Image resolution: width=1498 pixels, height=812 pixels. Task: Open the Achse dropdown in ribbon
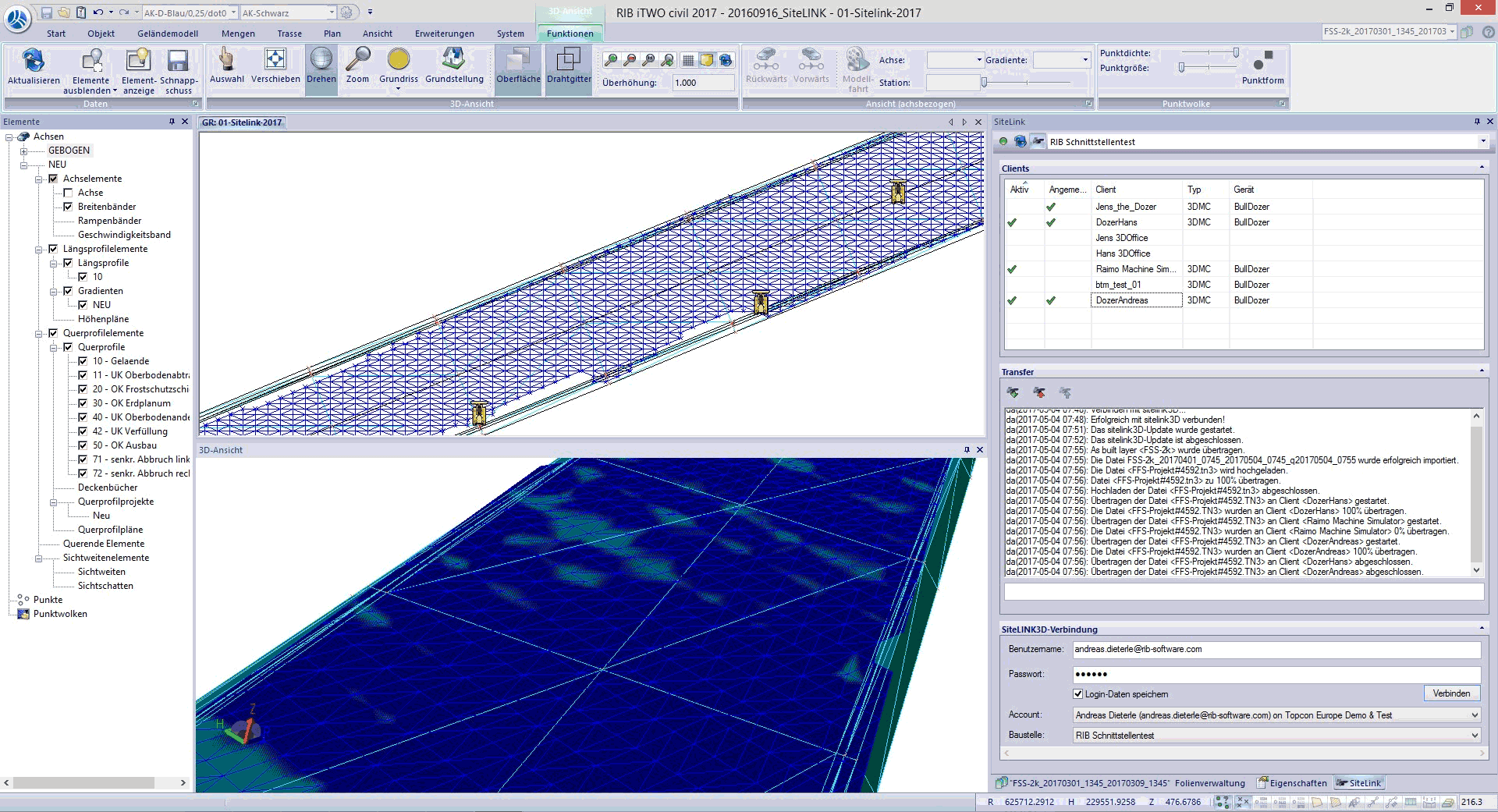coord(978,60)
